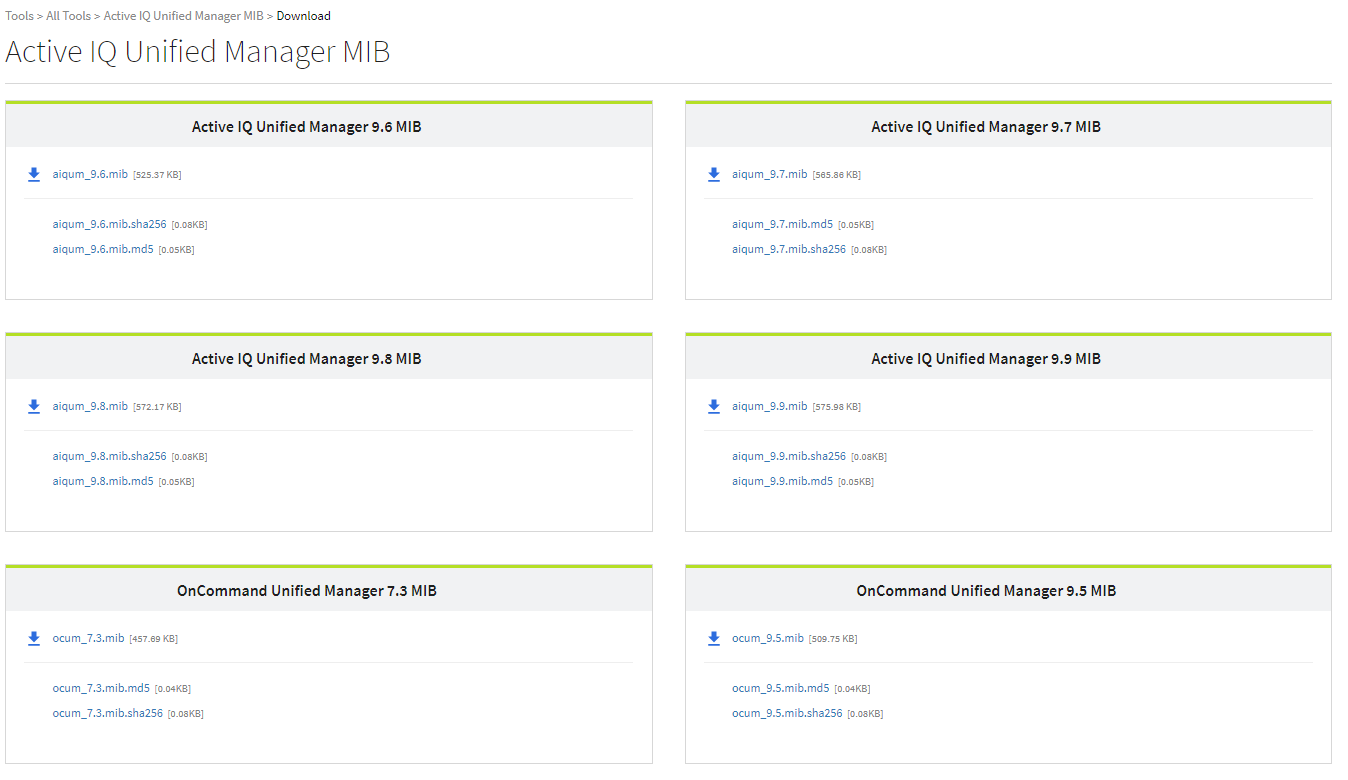Open the aiqum_9.7.mib.md5 file link
Image resolution: width=1348 pixels, height=780 pixels.
click(x=782, y=224)
